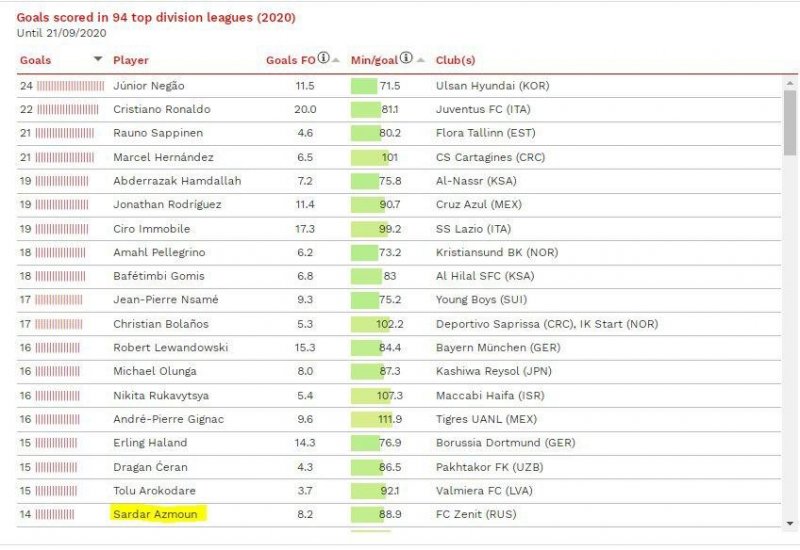Click the Goals descending sort arrow
The height and width of the screenshot is (550, 800).
pyautogui.click(x=98, y=59)
